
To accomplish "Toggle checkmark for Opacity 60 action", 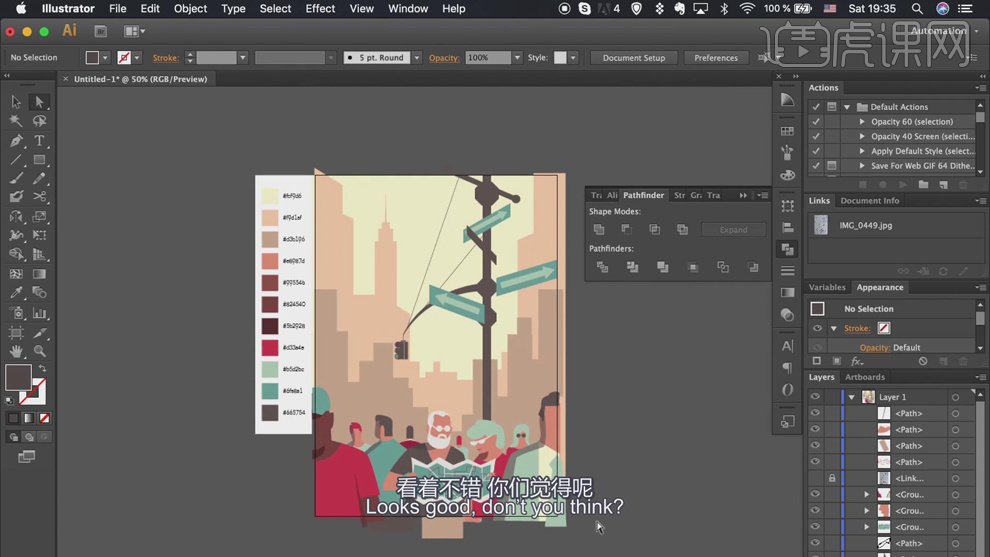I will pyautogui.click(x=816, y=122).
